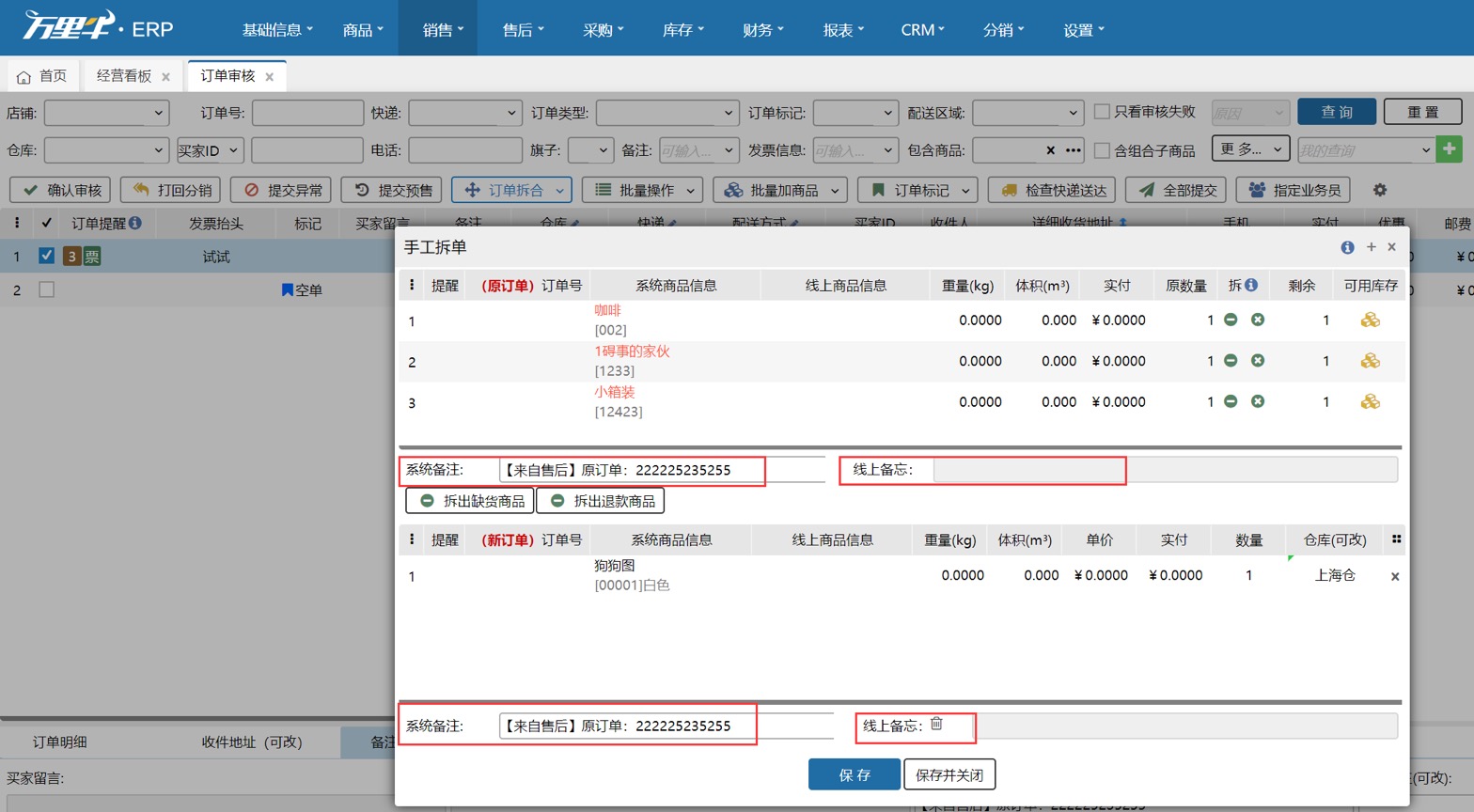Open the 配送区域 dropdown
1474x812 pixels.
pyautogui.click(x=1028, y=113)
